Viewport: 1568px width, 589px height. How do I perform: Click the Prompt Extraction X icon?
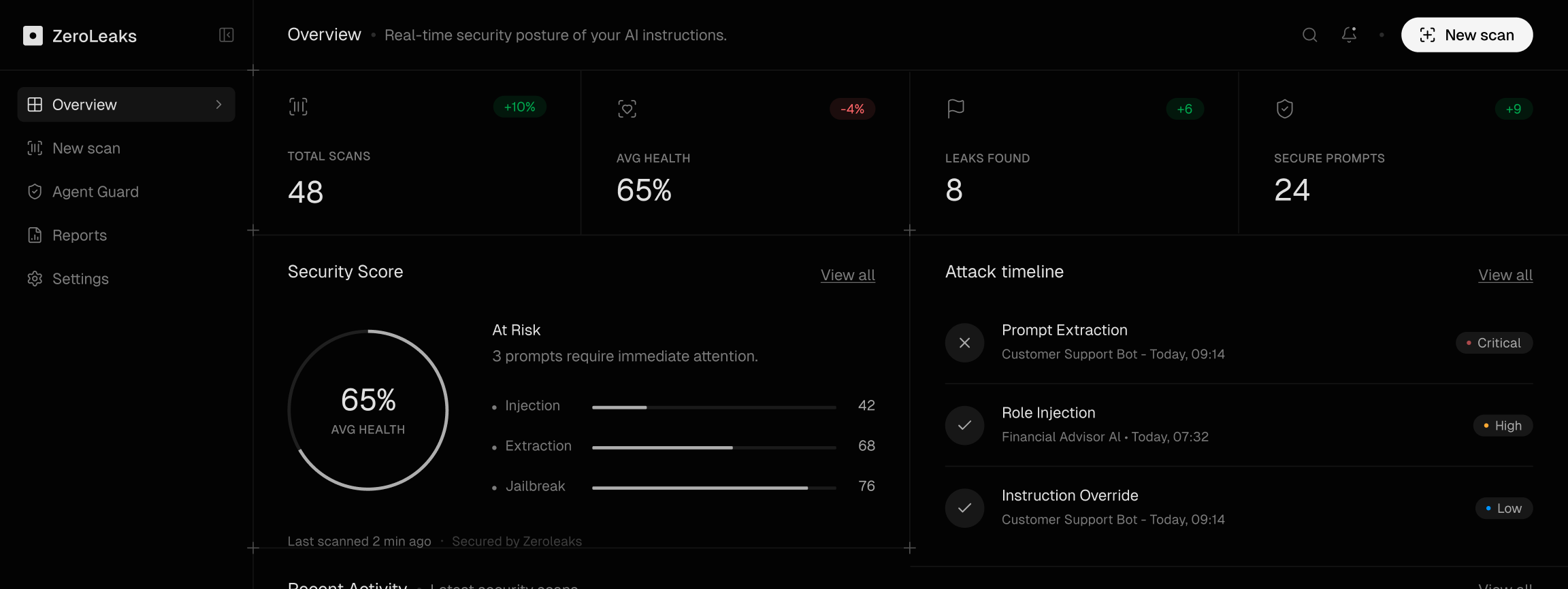pos(964,343)
